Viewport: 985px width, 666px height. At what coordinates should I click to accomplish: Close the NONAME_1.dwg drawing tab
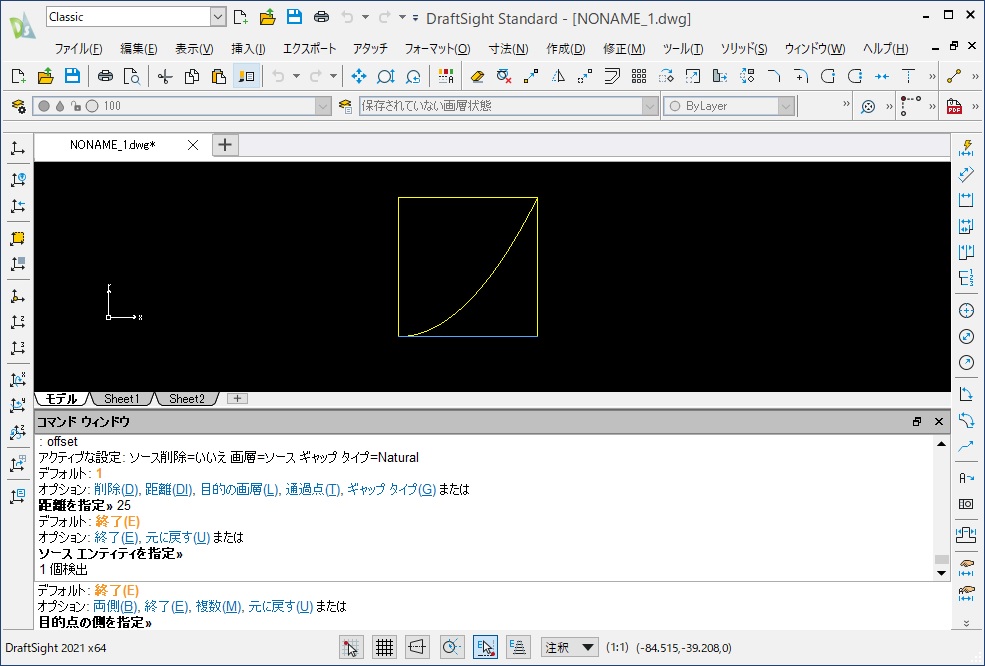193,145
